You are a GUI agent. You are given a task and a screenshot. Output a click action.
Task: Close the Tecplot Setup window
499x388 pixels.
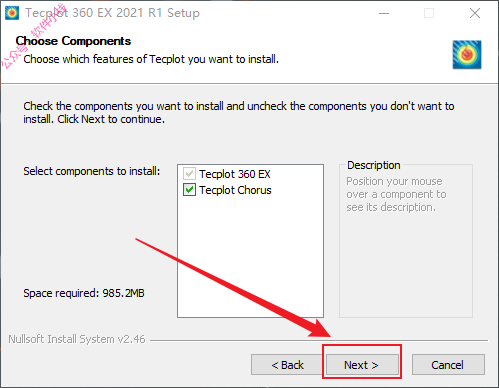coord(475,13)
